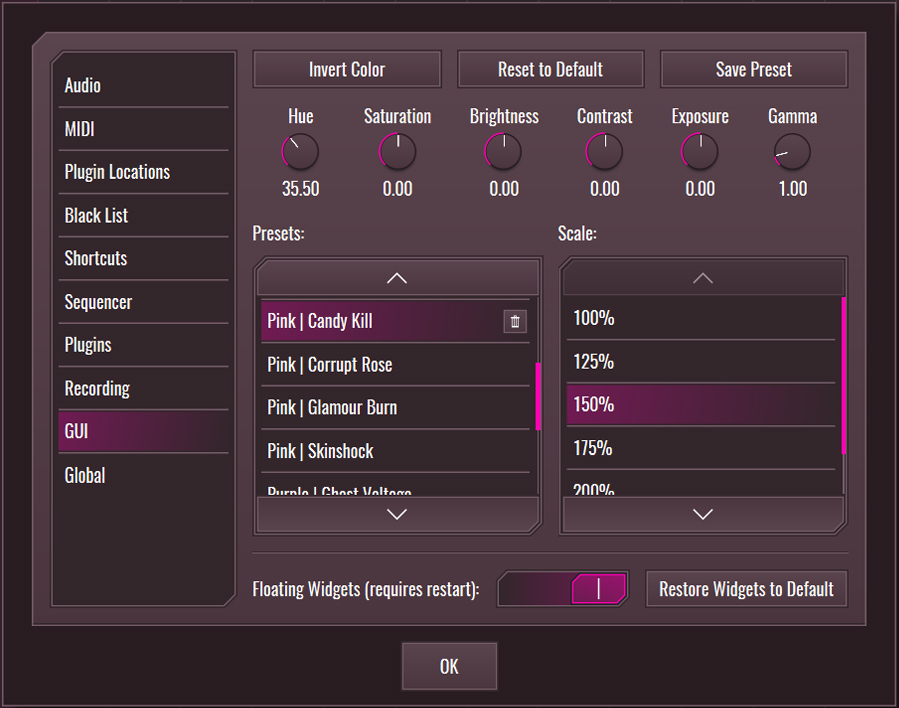The image size is (899, 708).
Task: Select the Pink | Corrupt Rose preset
Action: tap(395, 365)
